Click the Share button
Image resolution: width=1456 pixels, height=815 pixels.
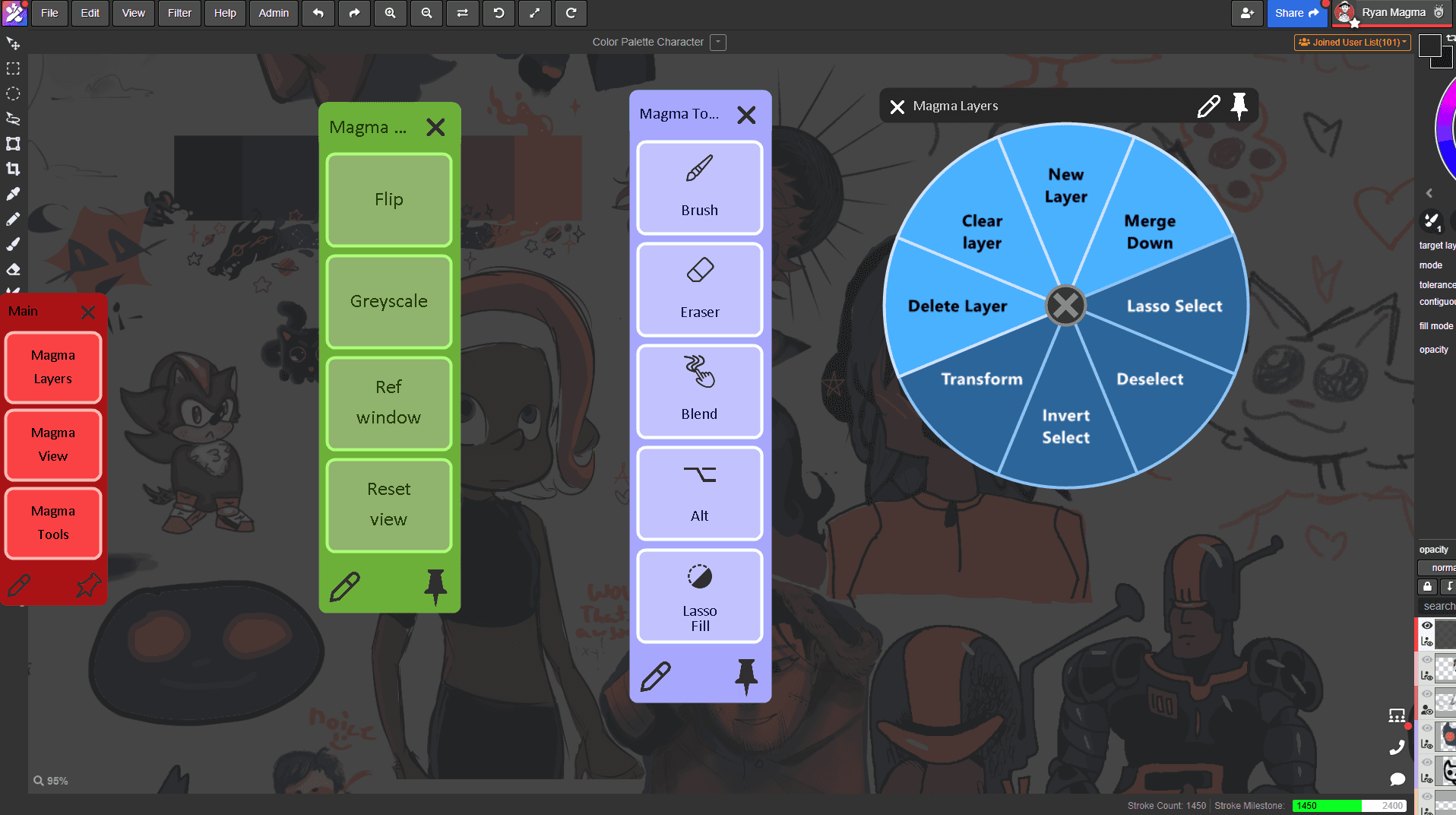click(x=1296, y=13)
